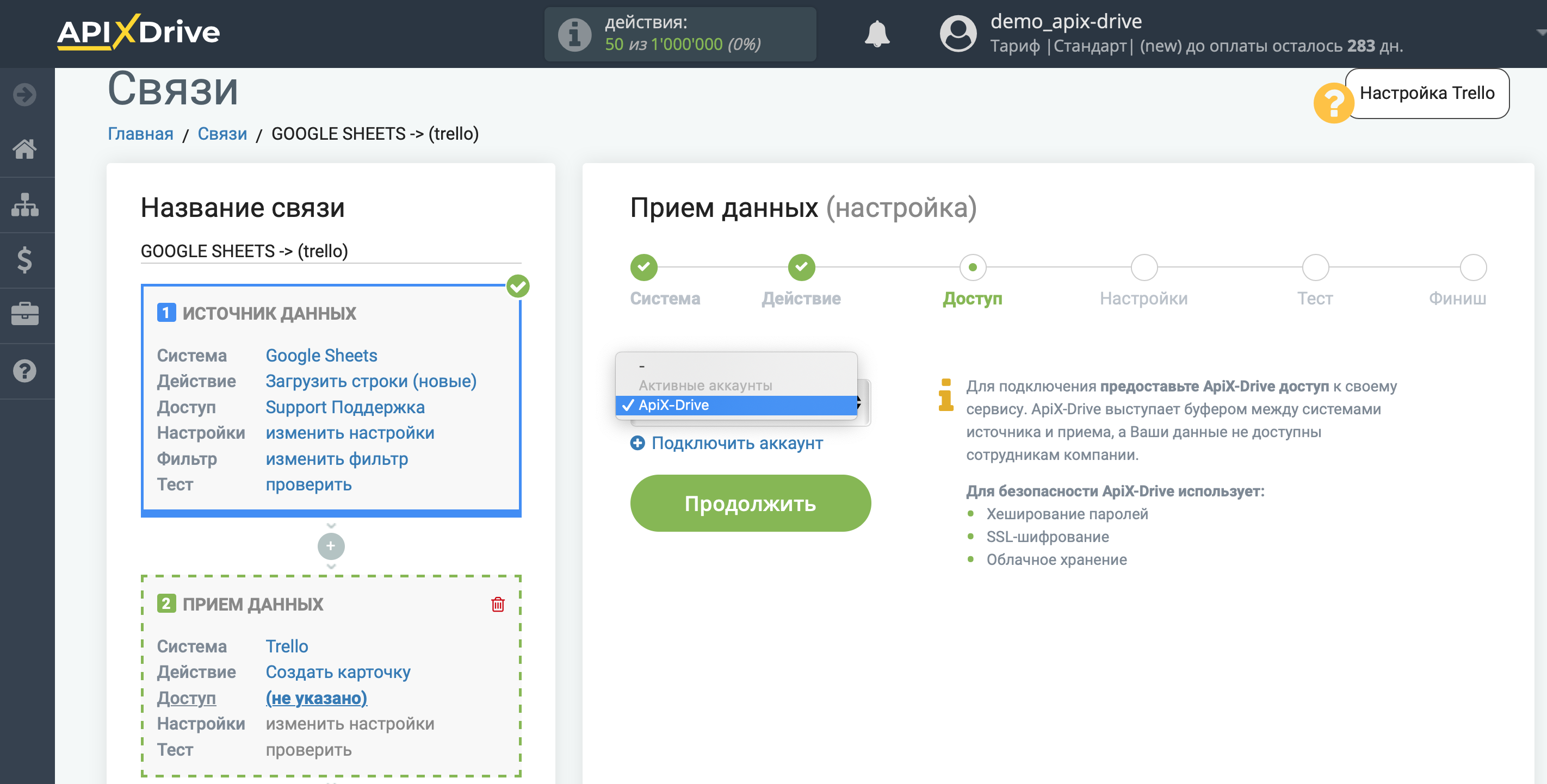Click the Настройка Trello help bubble
This screenshot has width=1547, height=784.
click(1427, 93)
